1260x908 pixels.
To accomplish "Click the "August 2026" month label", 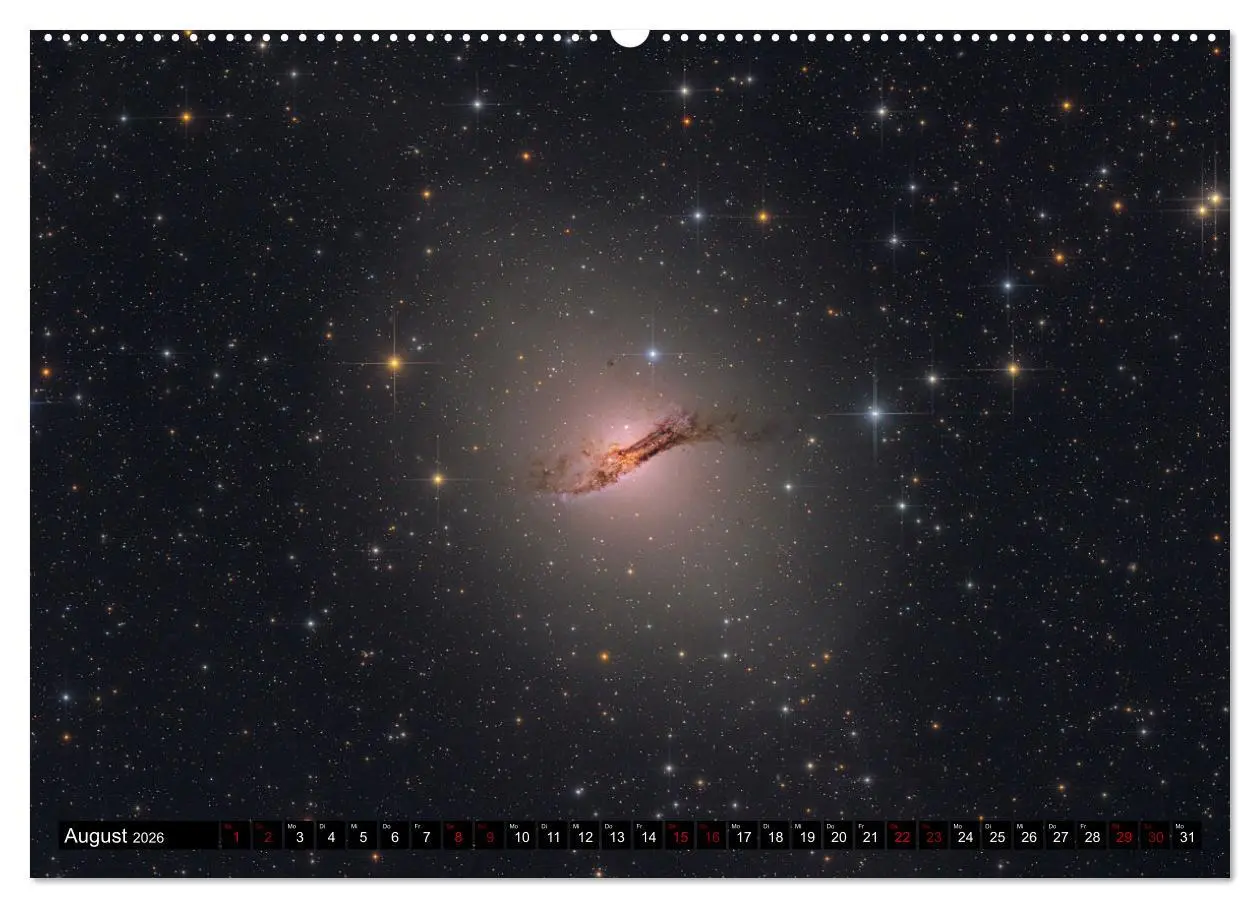I will pos(114,836).
